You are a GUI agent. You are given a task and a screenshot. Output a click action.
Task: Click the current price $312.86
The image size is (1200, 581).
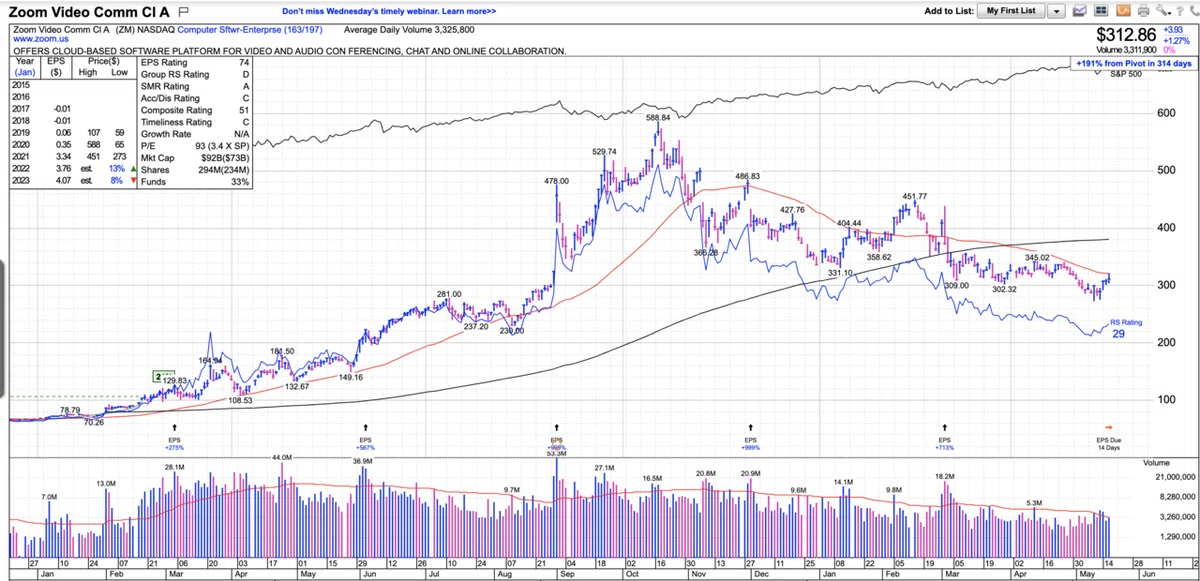tap(1128, 33)
